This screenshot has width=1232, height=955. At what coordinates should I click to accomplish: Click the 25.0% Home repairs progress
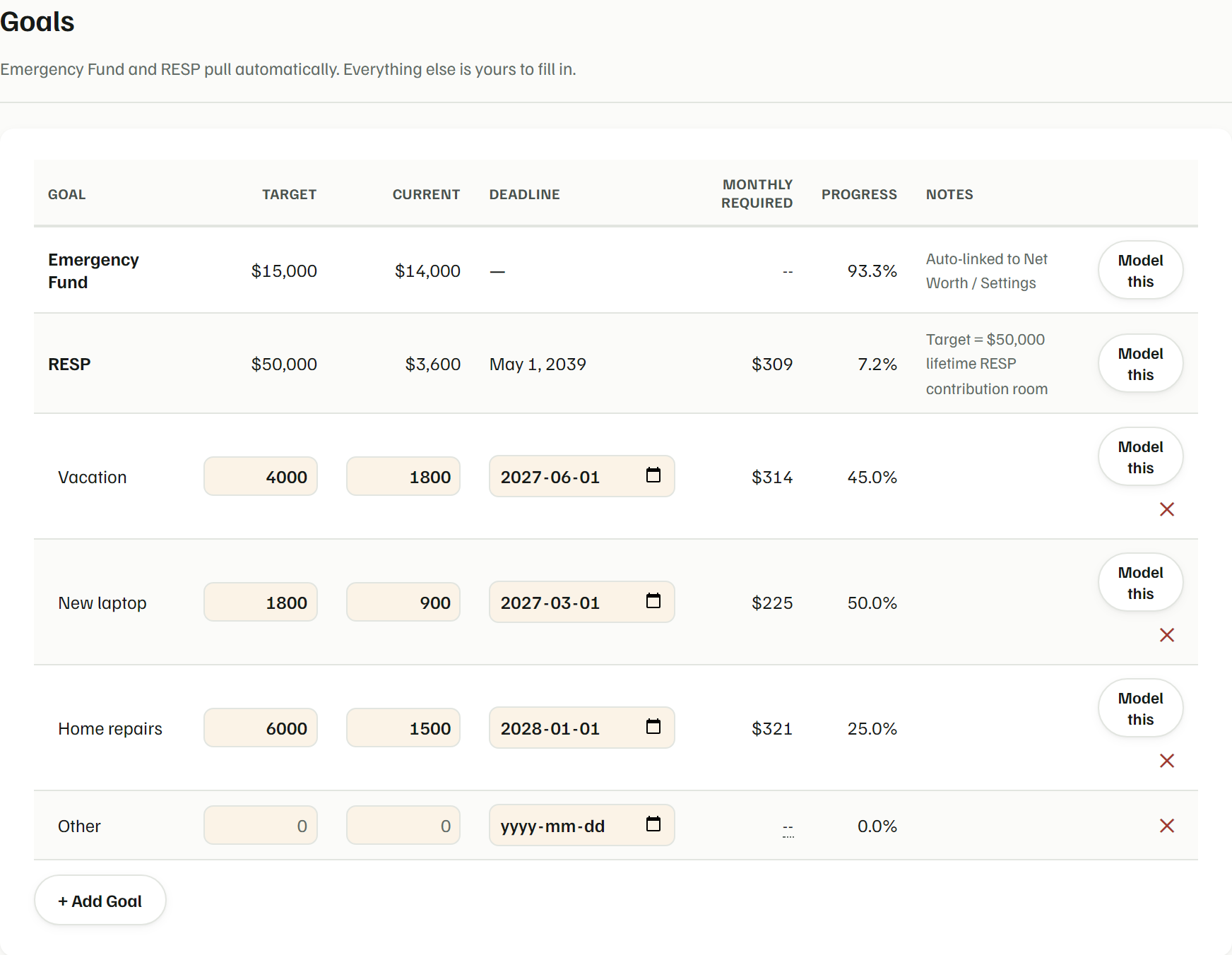click(x=872, y=729)
